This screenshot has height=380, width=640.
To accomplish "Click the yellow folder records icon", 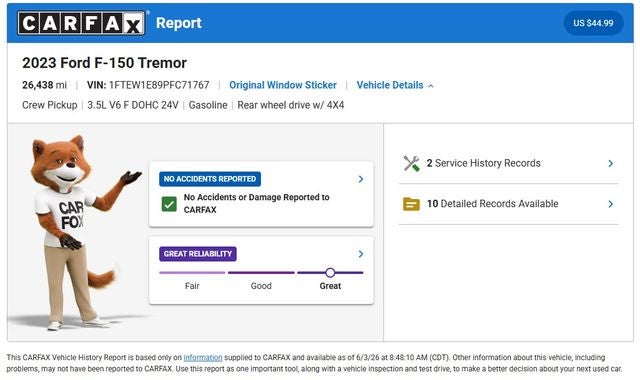I will [x=411, y=204].
